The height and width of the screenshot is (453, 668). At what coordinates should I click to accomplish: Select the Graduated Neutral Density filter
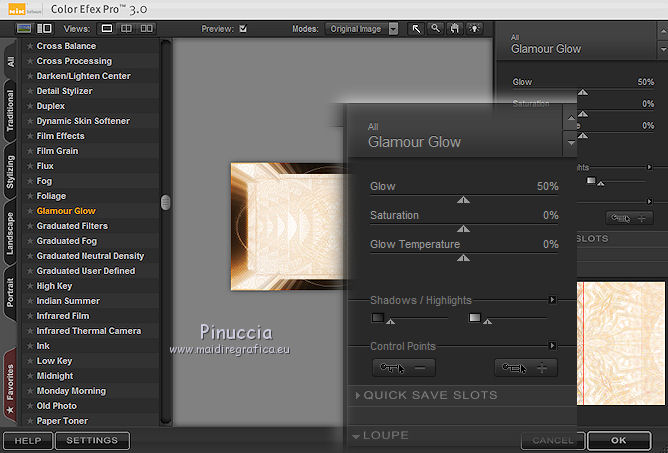tap(90, 256)
